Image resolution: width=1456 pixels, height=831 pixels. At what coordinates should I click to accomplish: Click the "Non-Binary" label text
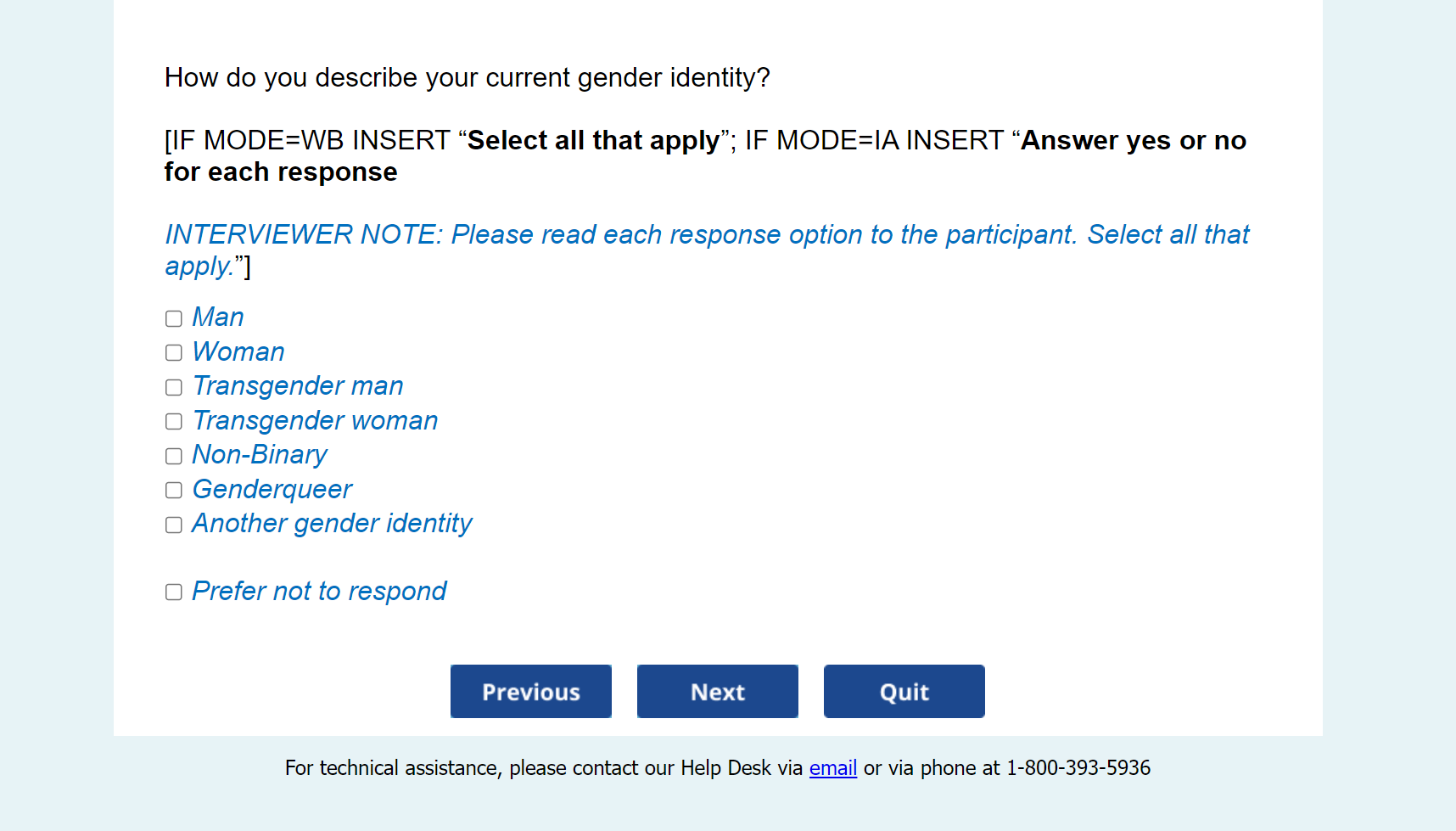click(260, 455)
